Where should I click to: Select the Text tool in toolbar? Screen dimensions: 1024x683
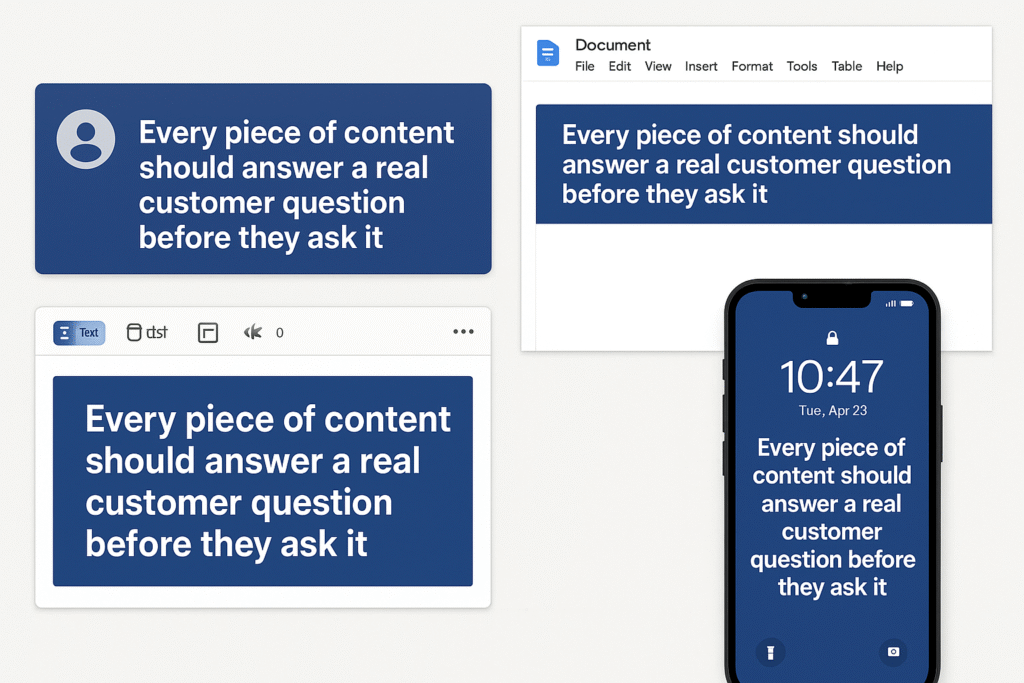pyautogui.click(x=79, y=333)
